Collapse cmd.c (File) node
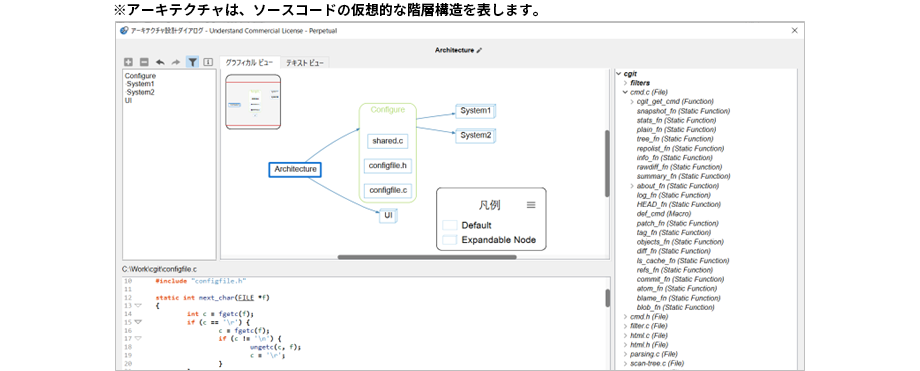 tap(625, 92)
